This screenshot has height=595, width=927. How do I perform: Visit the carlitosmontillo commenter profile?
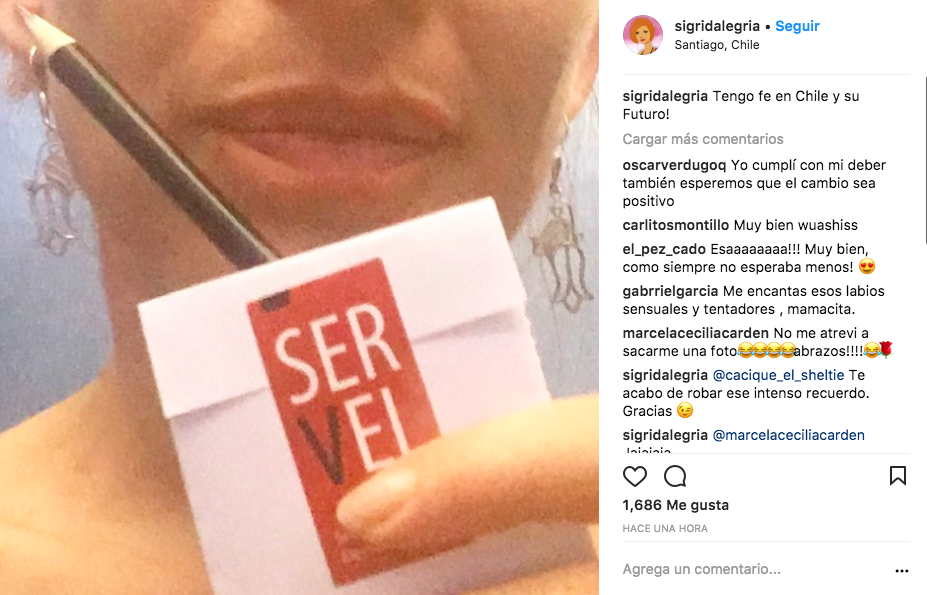pos(676,225)
